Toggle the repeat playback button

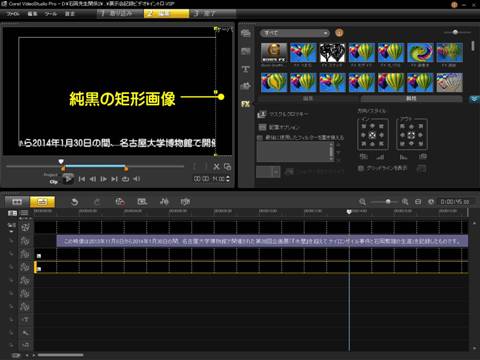[125, 179]
